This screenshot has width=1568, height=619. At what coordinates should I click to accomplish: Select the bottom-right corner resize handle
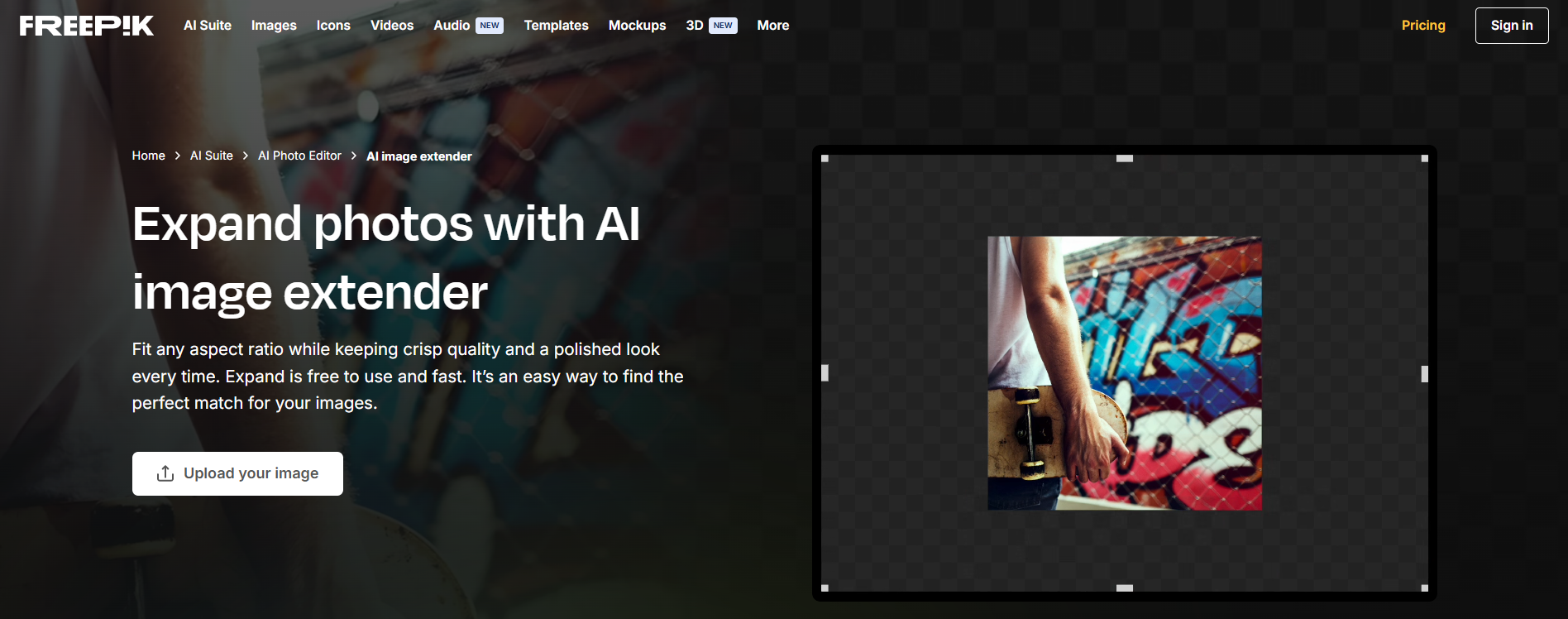coord(1424,588)
